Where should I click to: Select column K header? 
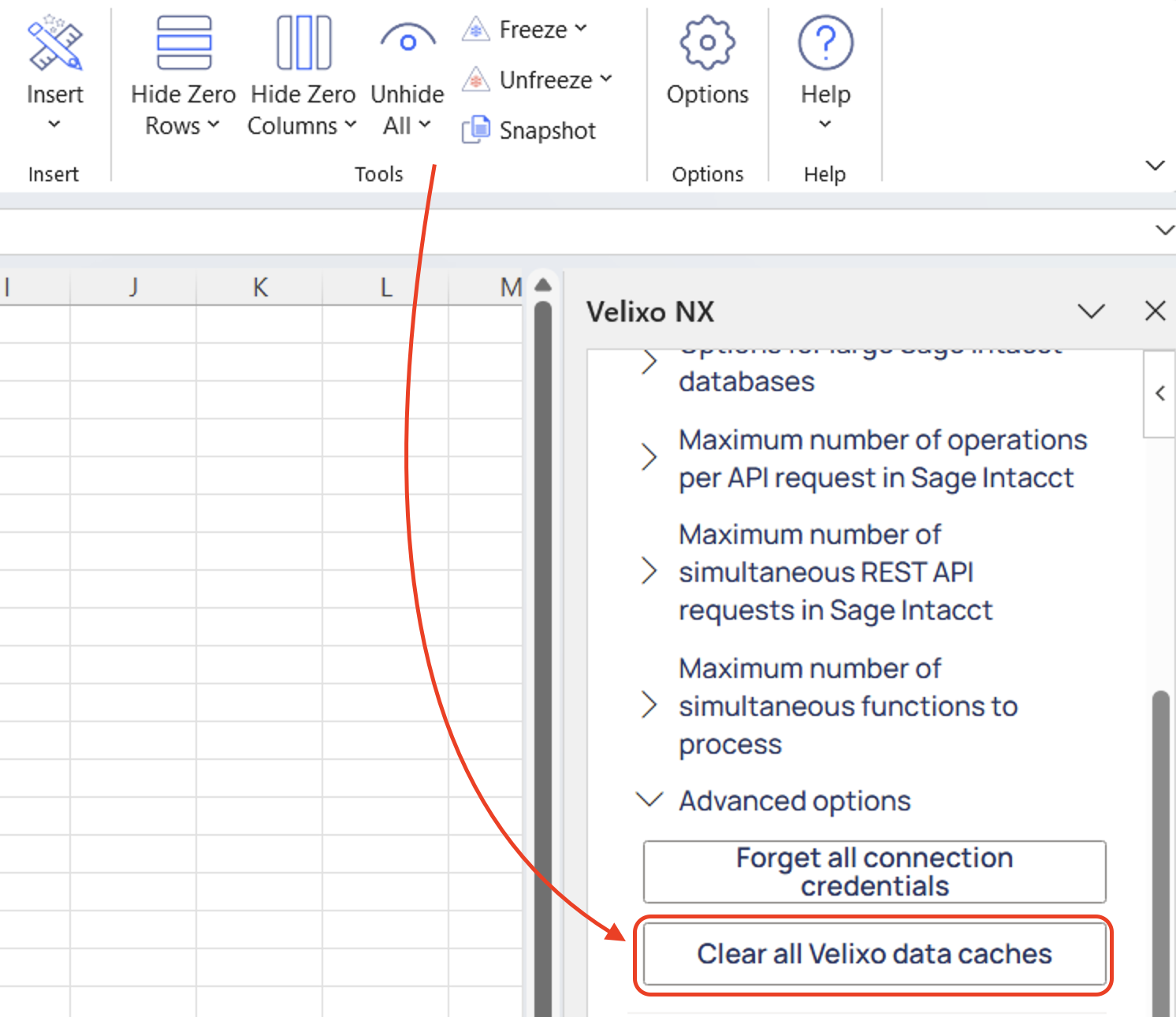coord(259,288)
